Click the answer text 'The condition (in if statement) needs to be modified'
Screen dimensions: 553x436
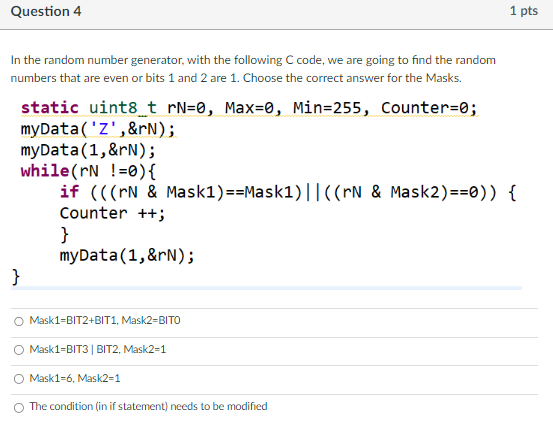point(148,406)
